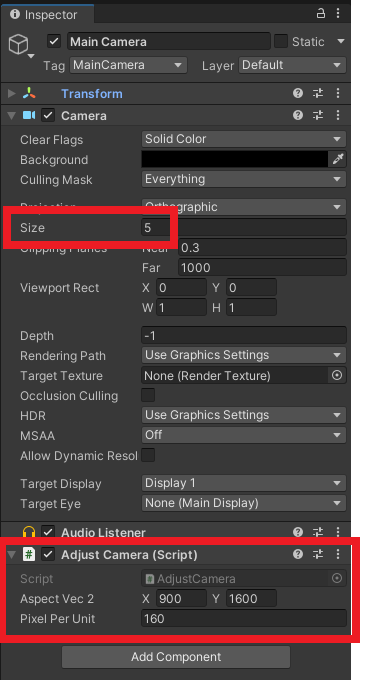The width and height of the screenshot is (366, 695).
Task: Open the Clear Flags dropdown
Action: (244, 139)
